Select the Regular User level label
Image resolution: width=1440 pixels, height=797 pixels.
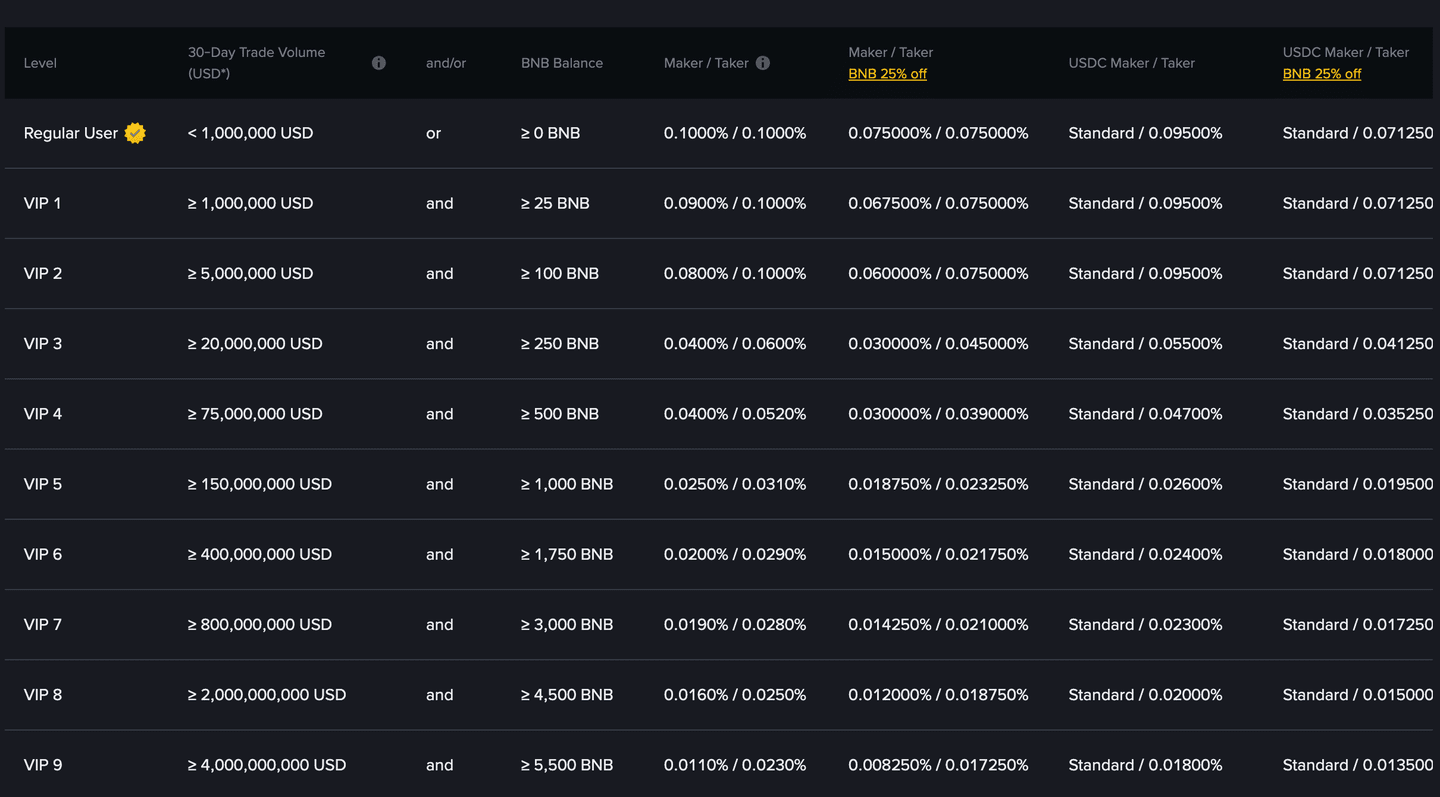point(71,133)
